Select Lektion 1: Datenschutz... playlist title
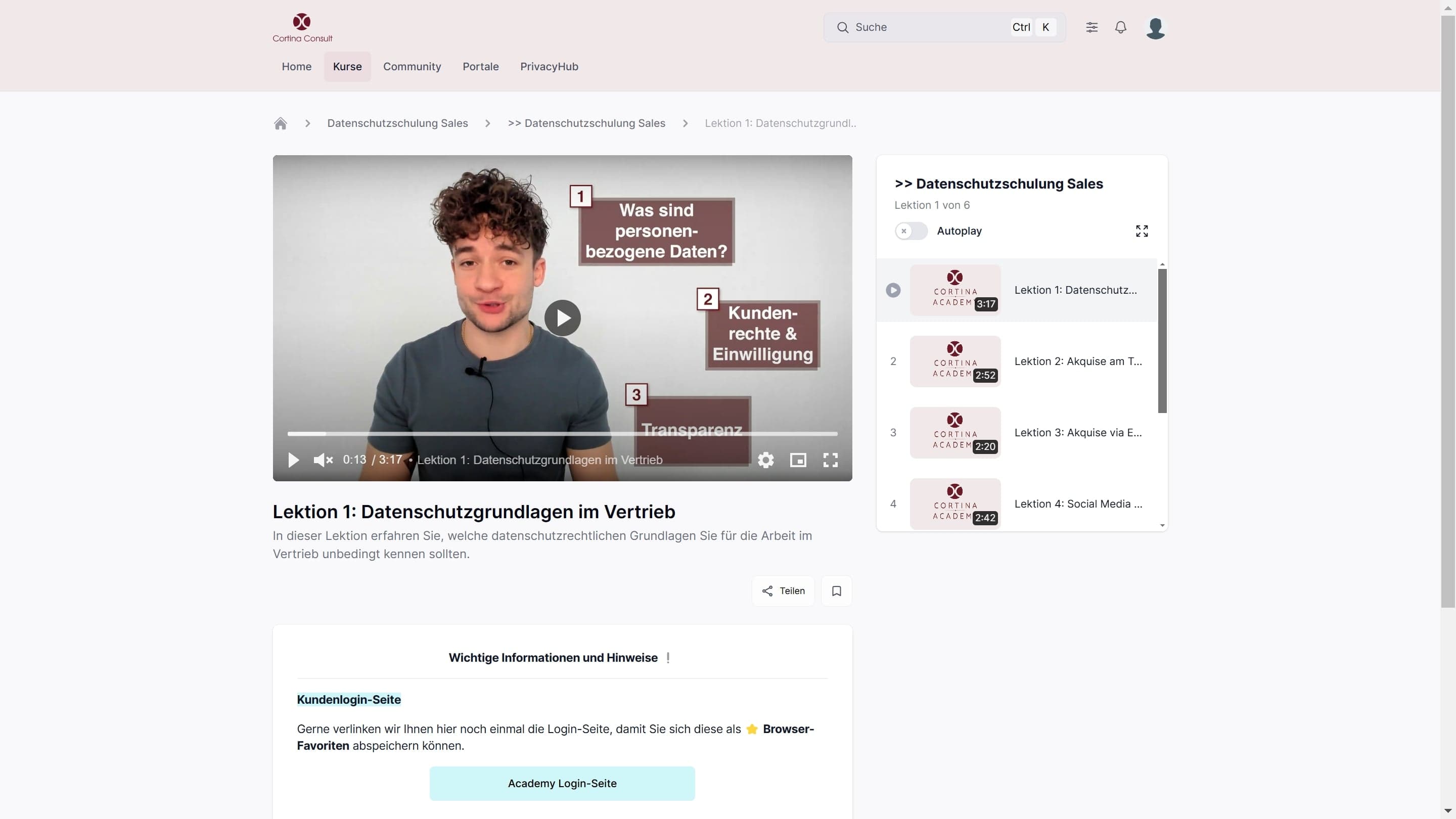The image size is (1456, 819). (x=1075, y=290)
